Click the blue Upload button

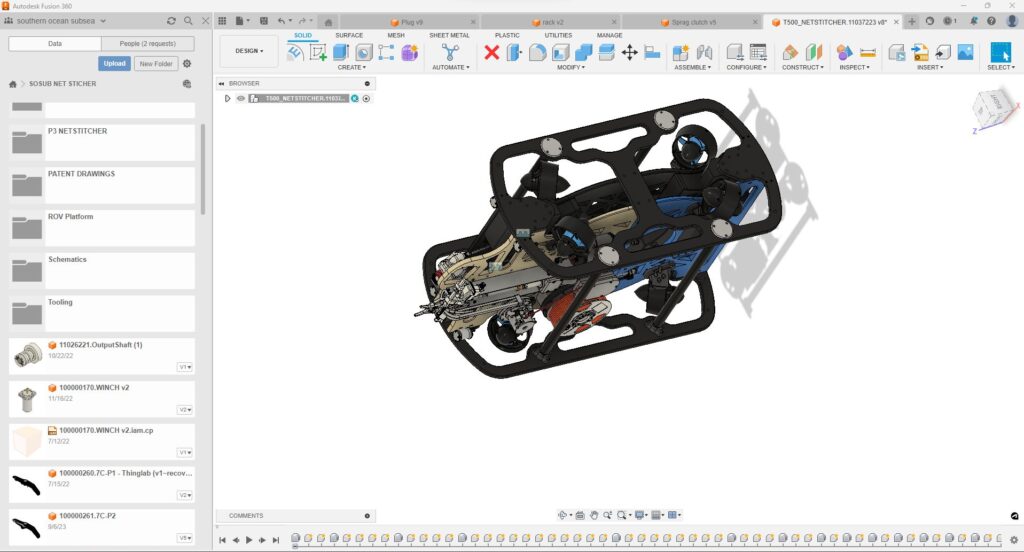pyautogui.click(x=114, y=63)
